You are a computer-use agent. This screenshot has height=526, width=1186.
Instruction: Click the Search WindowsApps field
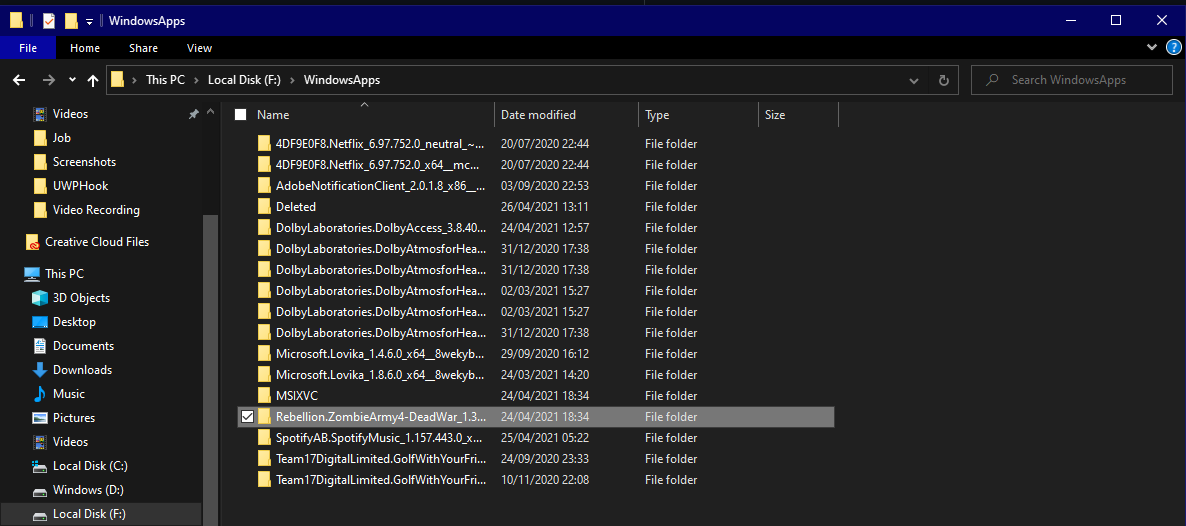[x=1072, y=79]
